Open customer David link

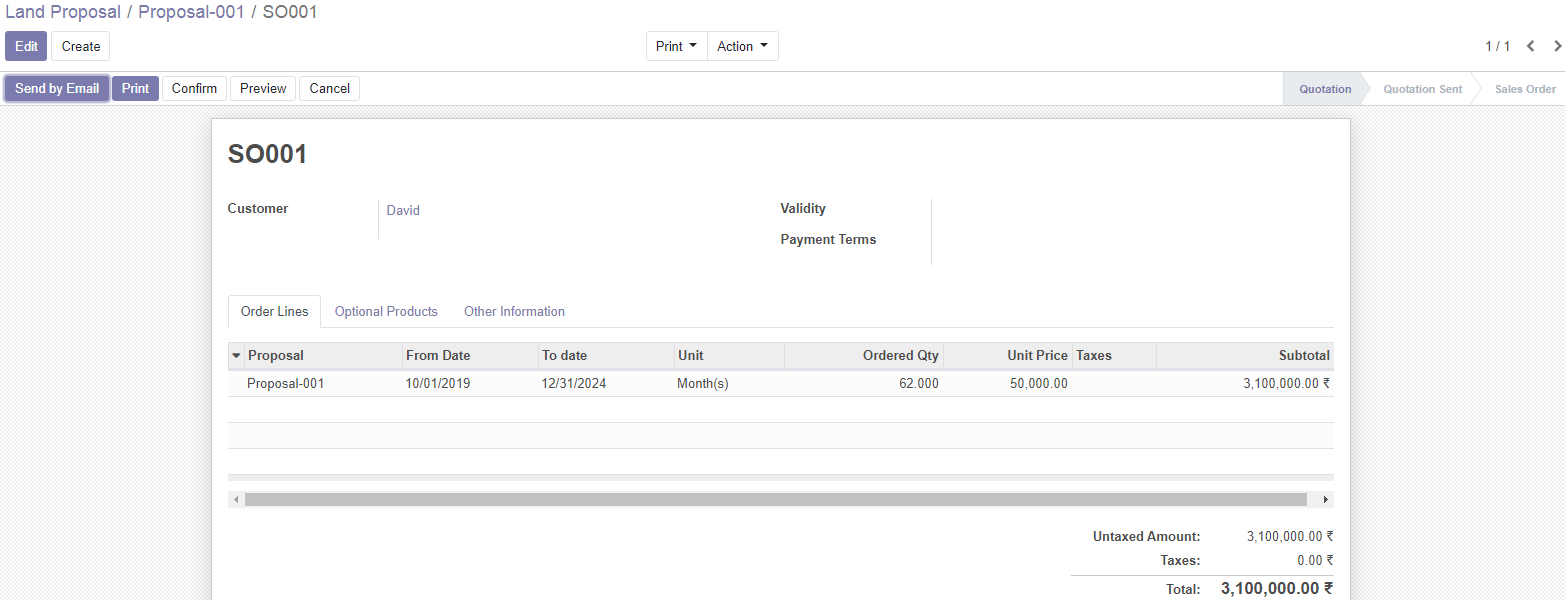(x=403, y=211)
